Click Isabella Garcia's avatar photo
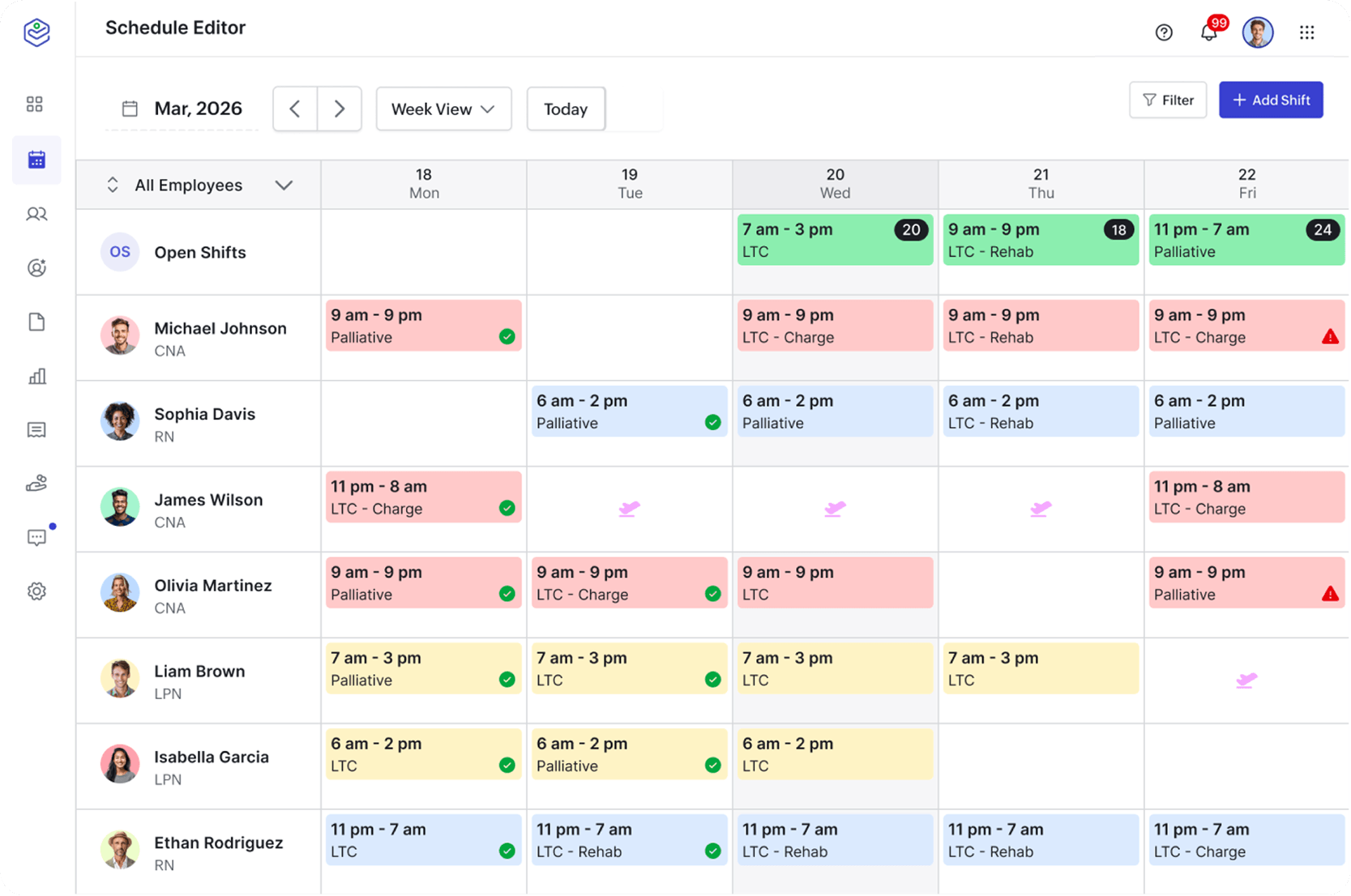 (x=120, y=764)
